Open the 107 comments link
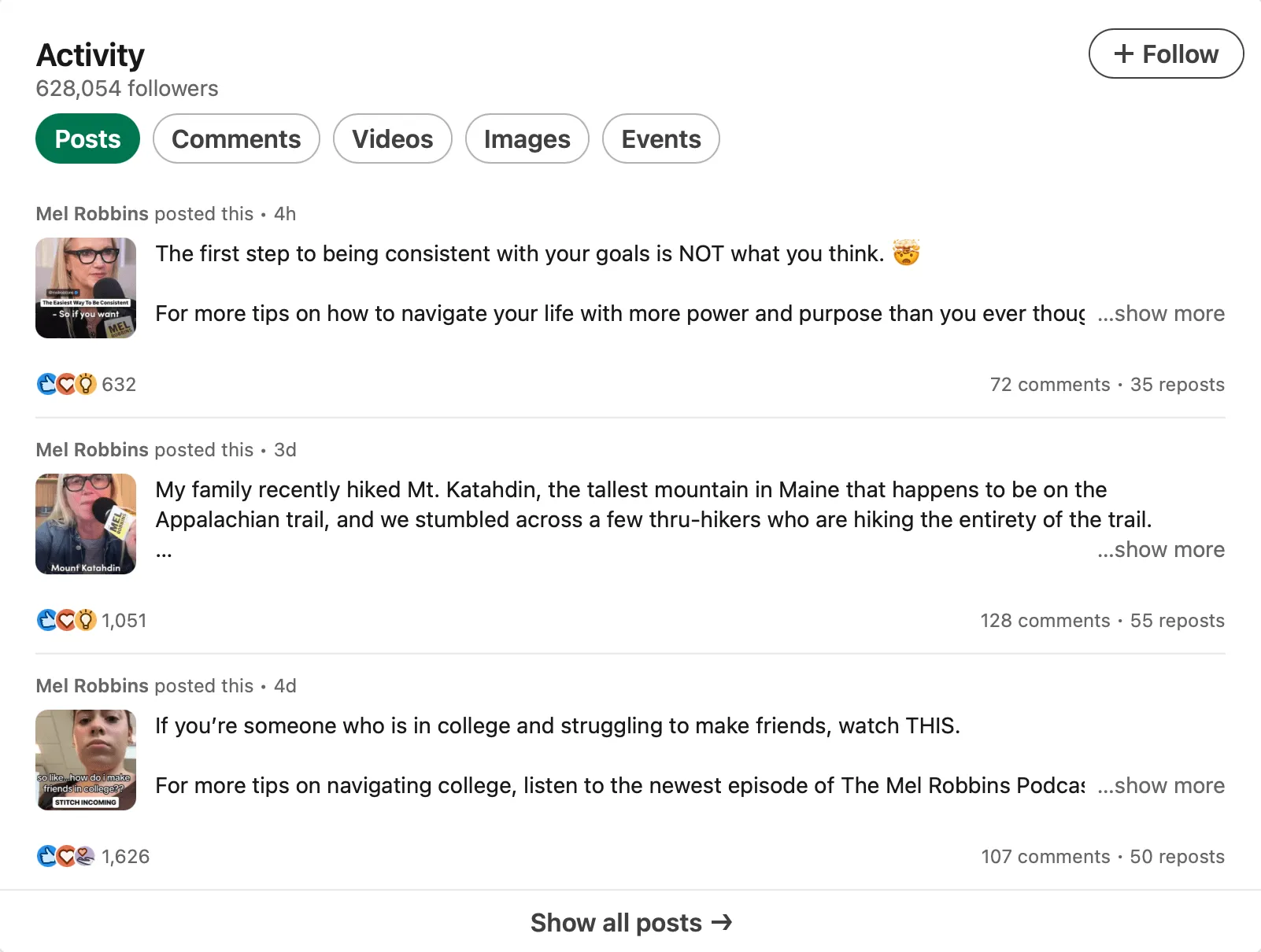Screen dimensions: 1261x952 tap(1045, 856)
